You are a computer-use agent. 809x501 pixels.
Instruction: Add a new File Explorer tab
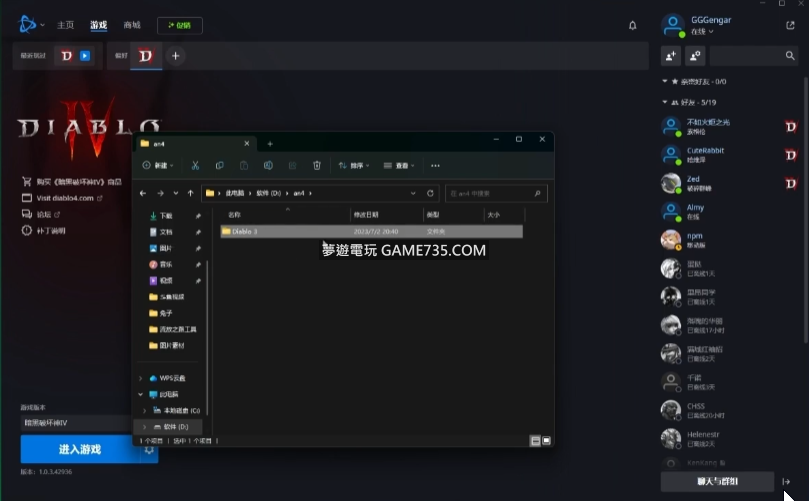270,144
